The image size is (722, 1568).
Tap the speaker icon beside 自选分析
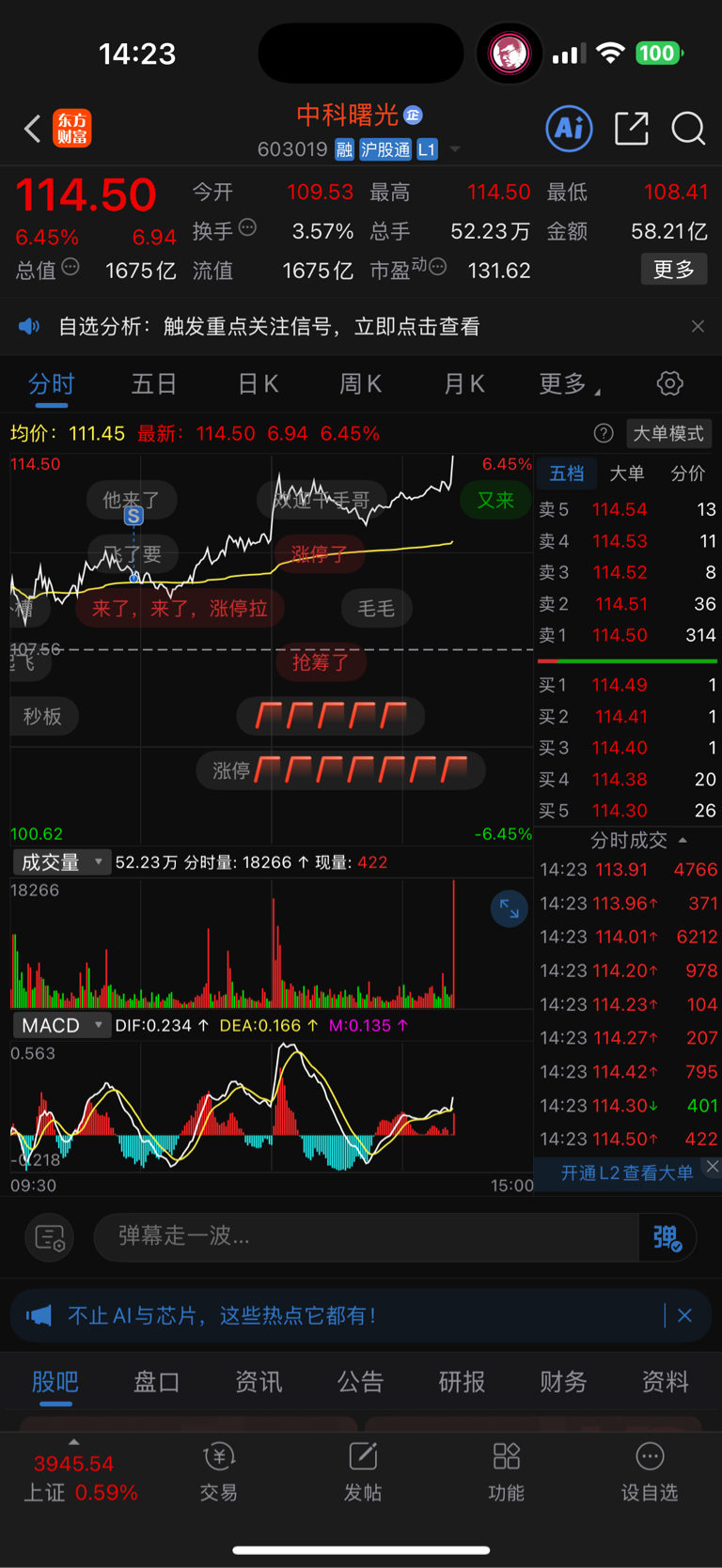29,326
